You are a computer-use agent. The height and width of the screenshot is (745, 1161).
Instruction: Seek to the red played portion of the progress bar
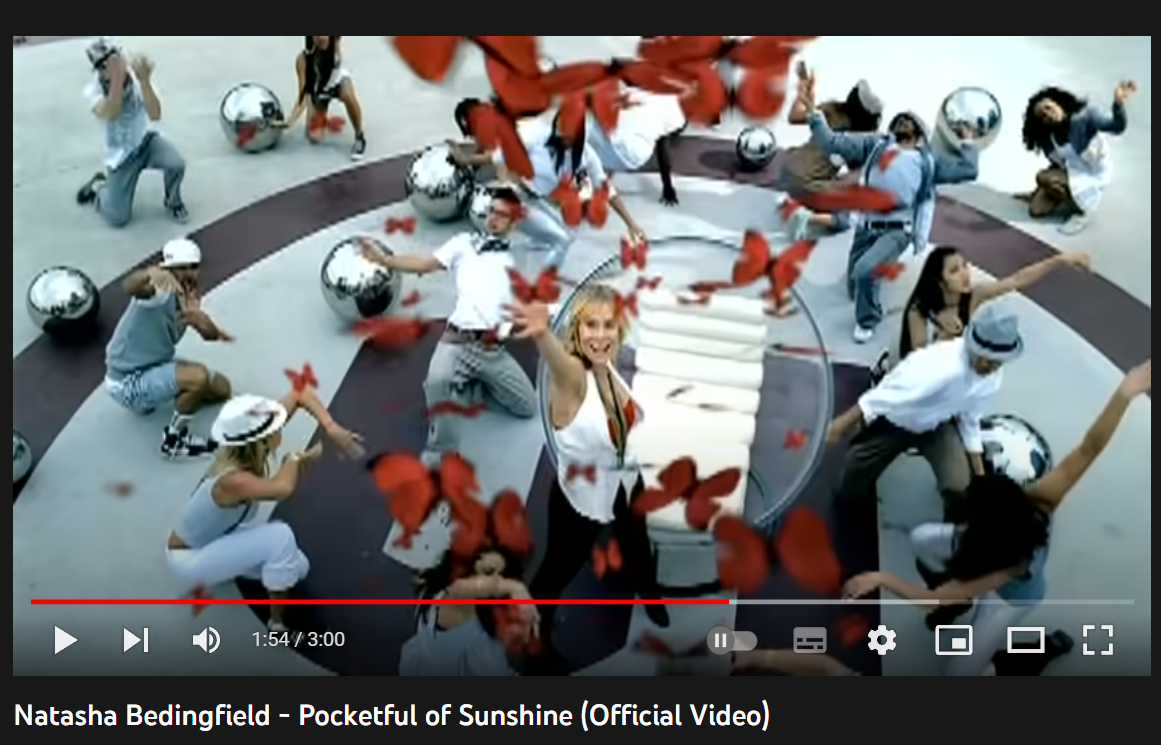click(x=379, y=601)
